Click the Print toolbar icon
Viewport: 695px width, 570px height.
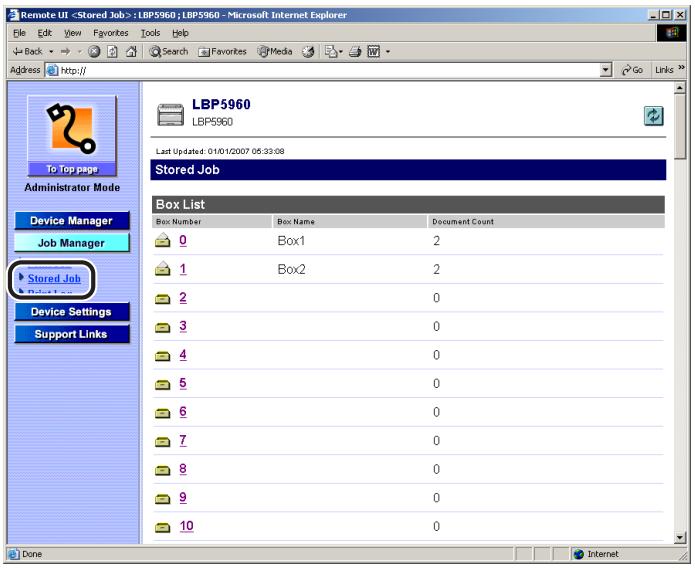click(355, 52)
